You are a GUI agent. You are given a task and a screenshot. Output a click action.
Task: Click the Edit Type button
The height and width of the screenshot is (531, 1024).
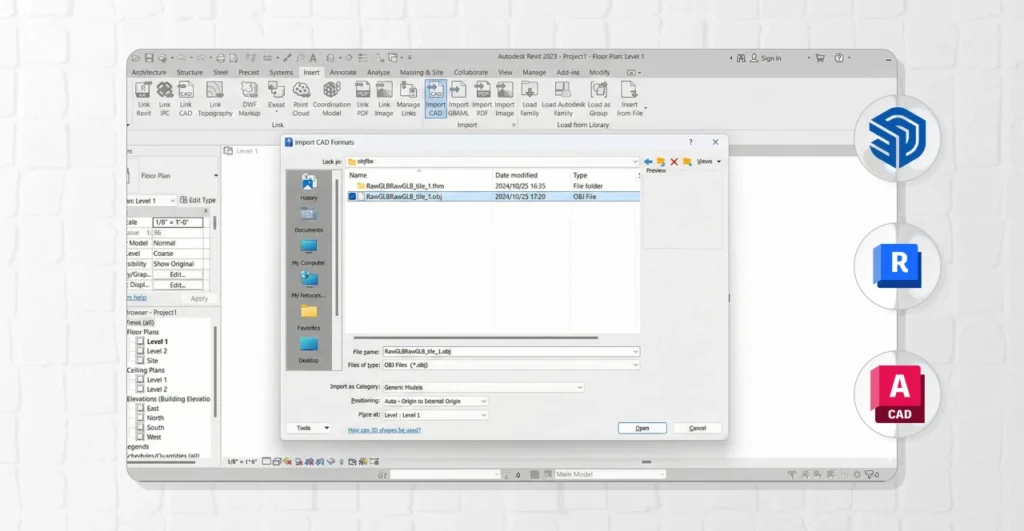coord(198,201)
